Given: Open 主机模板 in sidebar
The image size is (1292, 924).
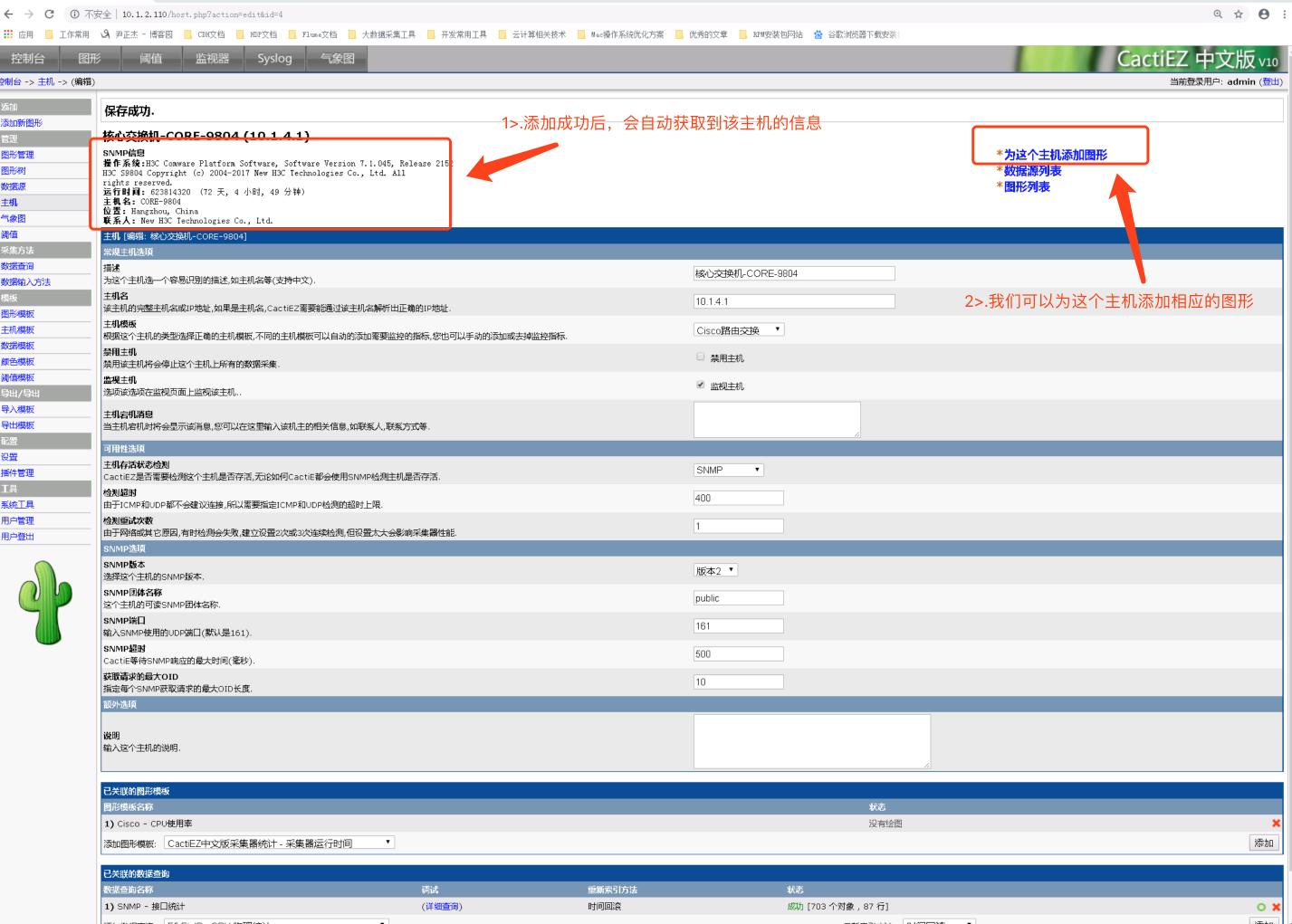Looking at the screenshot, I should (x=17, y=330).
